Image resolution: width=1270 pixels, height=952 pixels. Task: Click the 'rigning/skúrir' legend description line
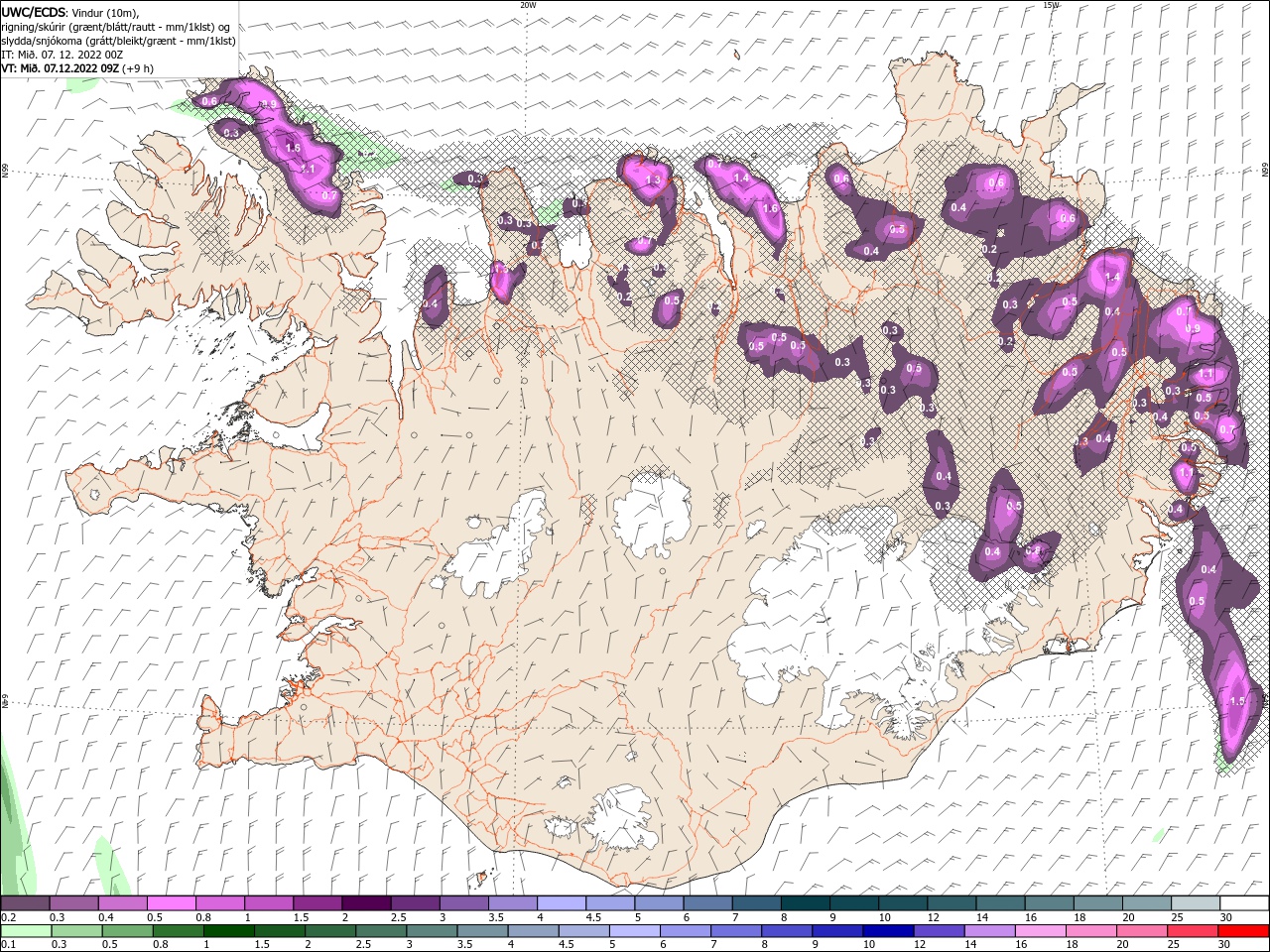(117, 27)
